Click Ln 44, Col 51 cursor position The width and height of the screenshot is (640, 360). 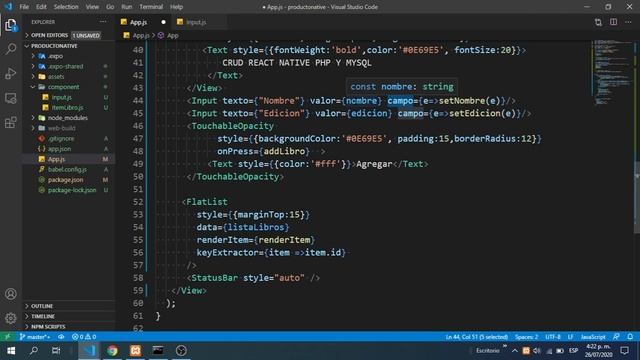(476, 337)
